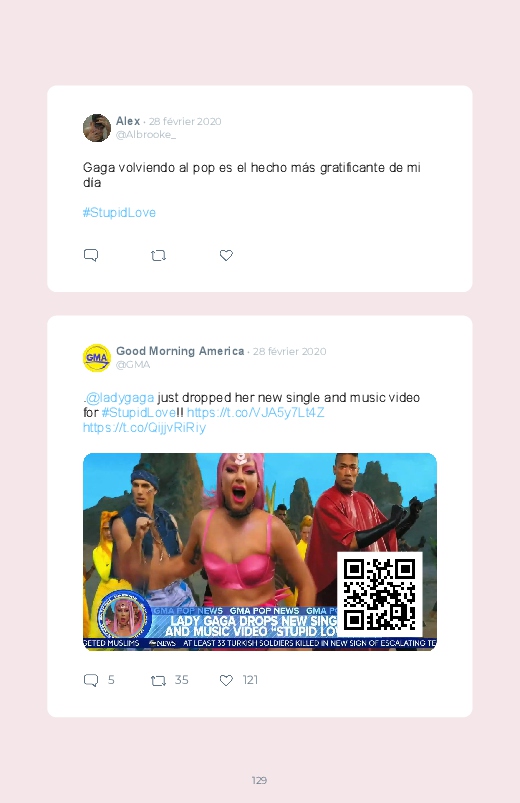Click the reply icon on the GMA tweet
The height and width of the screenshot is (803, 520).
(x=91, y=680)
